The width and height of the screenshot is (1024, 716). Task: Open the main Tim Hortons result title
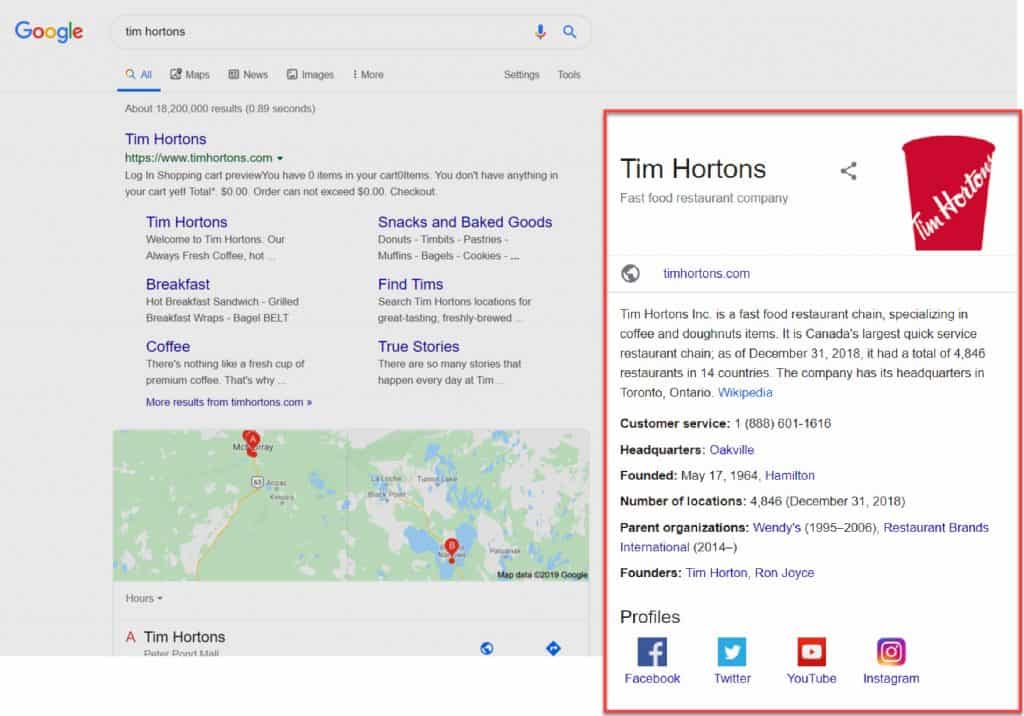166,139
